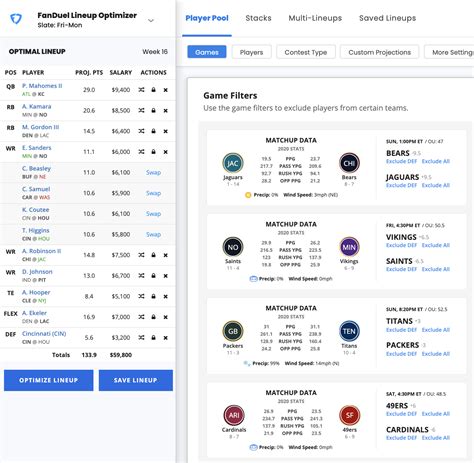Lock D. Johnson in lineup
Image resolution: width=474 pixels, height=463 pixels.
click(153, 276)
